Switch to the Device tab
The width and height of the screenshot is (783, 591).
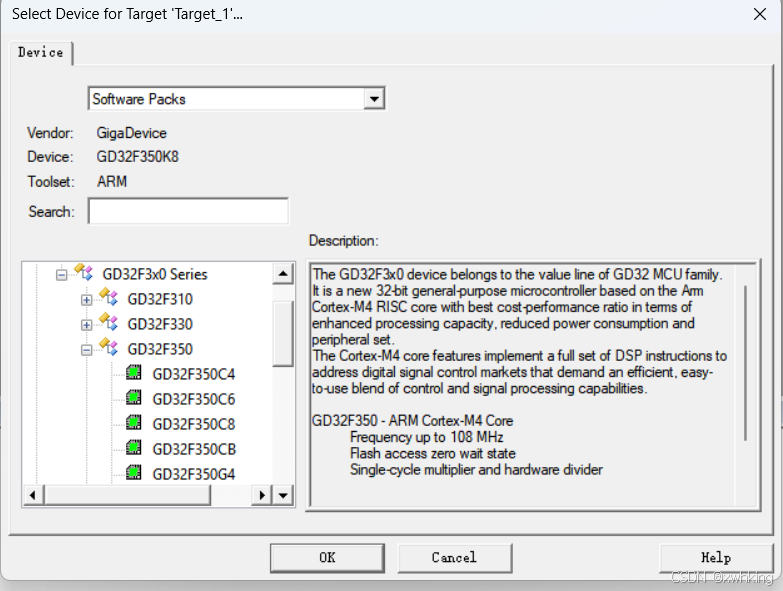pos(41,52)
